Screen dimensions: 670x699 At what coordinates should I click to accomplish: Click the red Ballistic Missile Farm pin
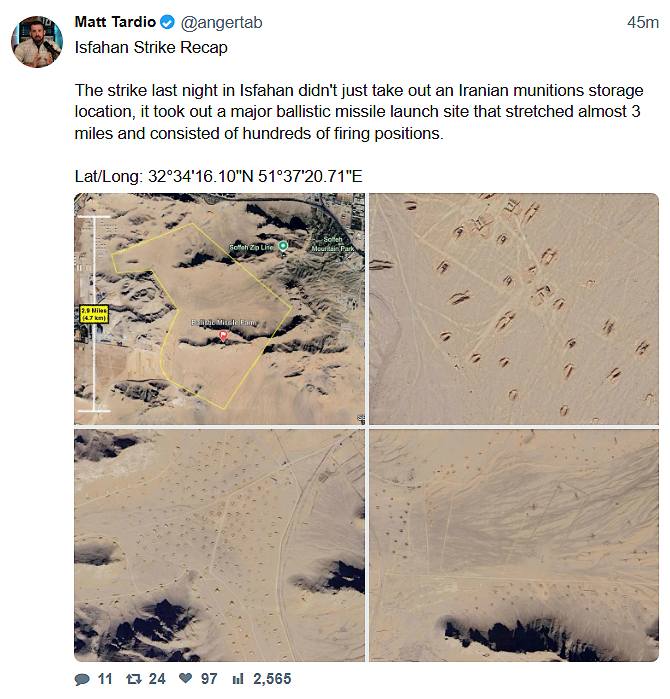pyautogui.click(x=223, y=336)
